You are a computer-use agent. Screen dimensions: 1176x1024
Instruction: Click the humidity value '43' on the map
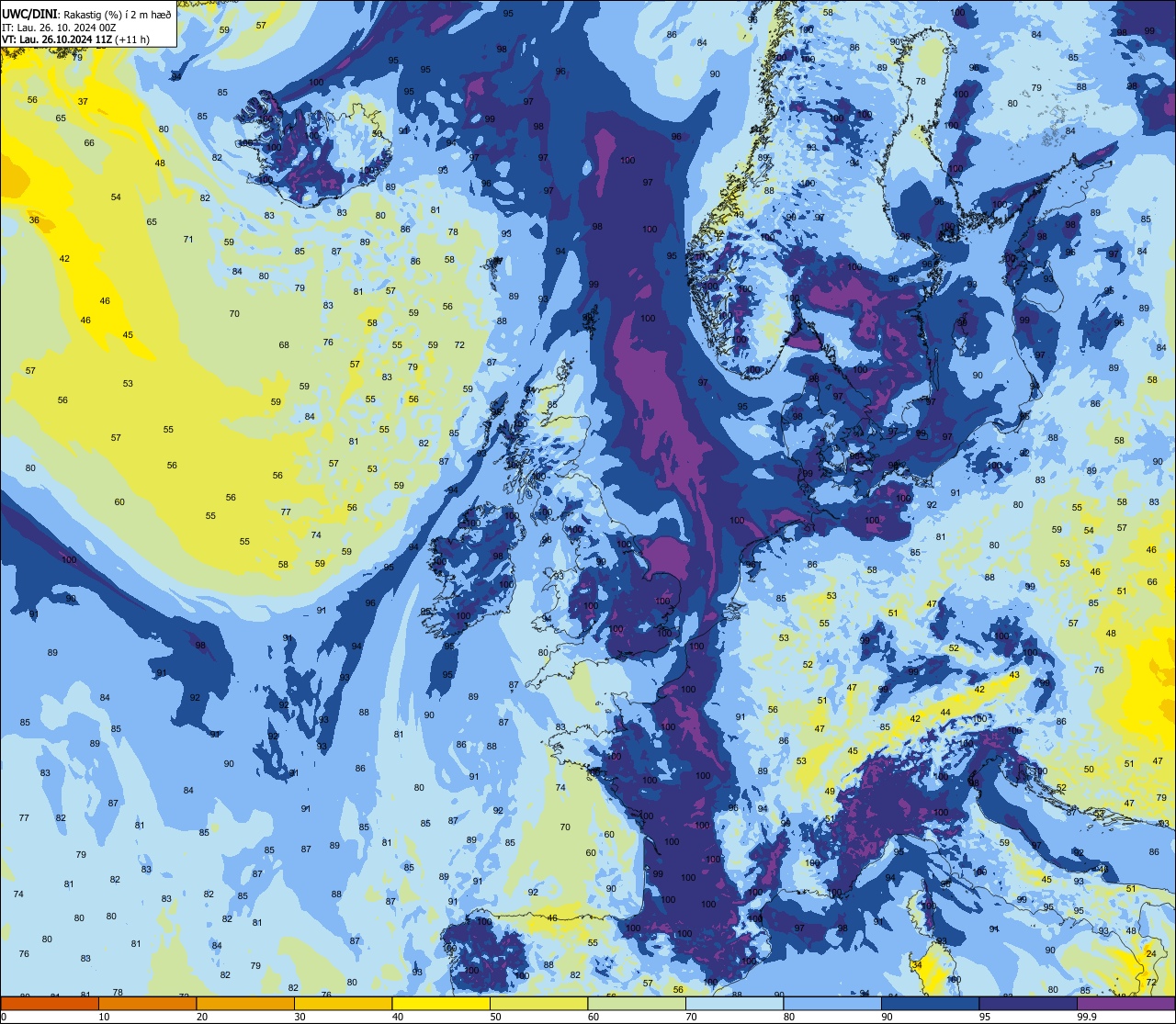pyautogui.click(x=1014, y=675)
